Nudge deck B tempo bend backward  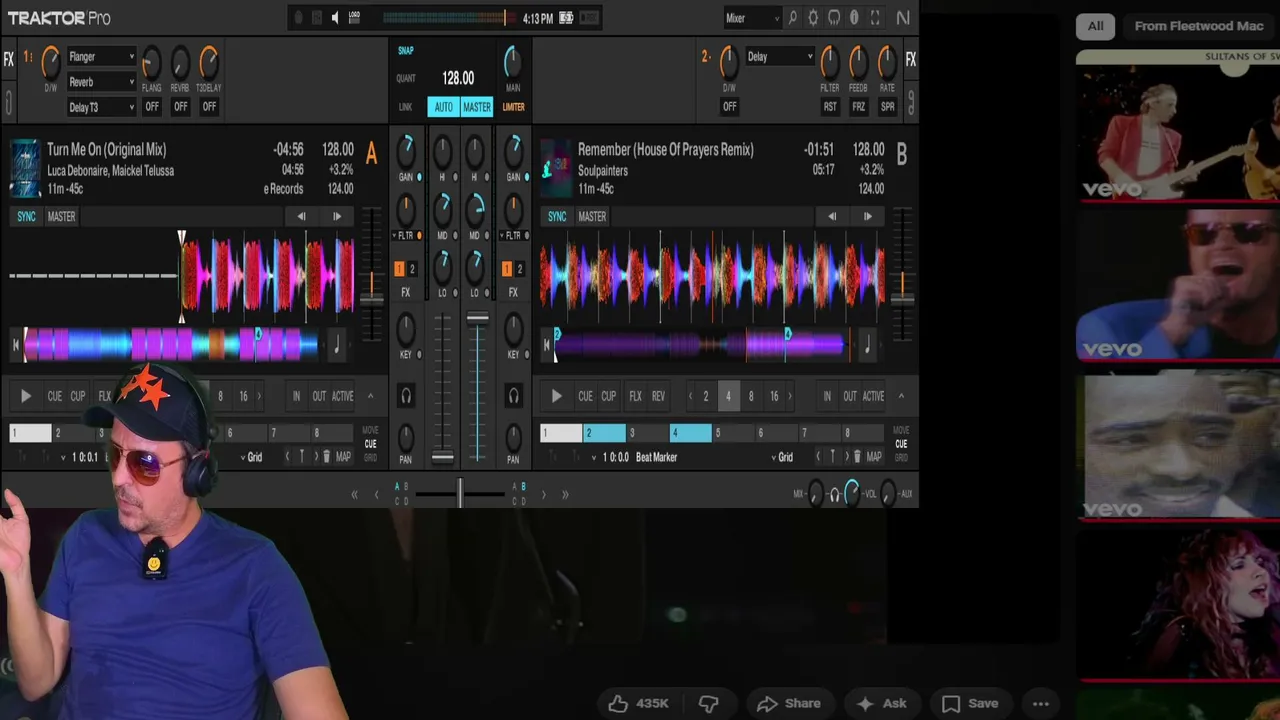pos(831,216)
